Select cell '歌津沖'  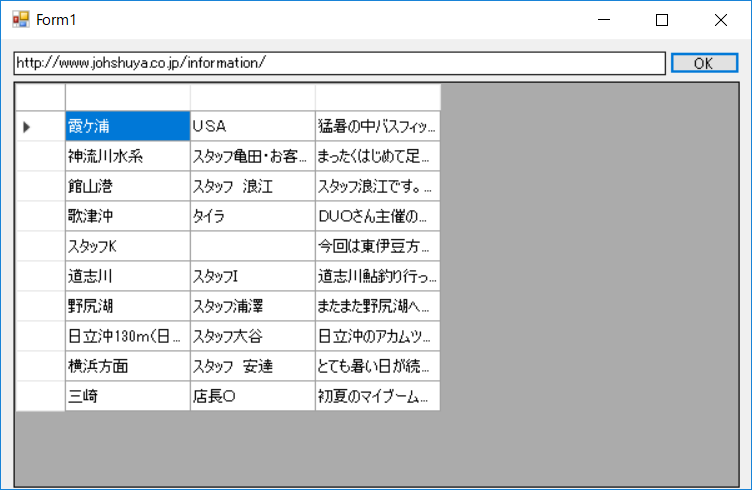click(x=128, y=216)
